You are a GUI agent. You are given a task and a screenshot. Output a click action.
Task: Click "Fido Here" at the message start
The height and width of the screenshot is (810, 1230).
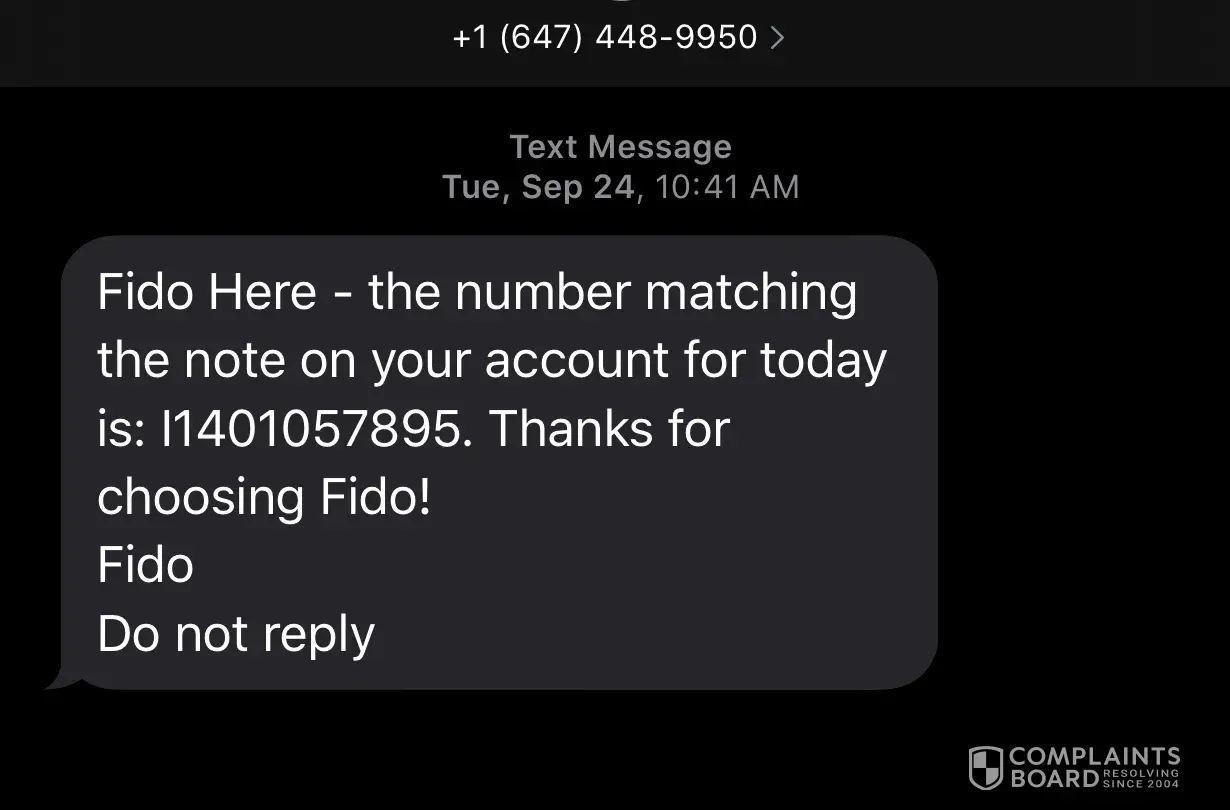207,293
